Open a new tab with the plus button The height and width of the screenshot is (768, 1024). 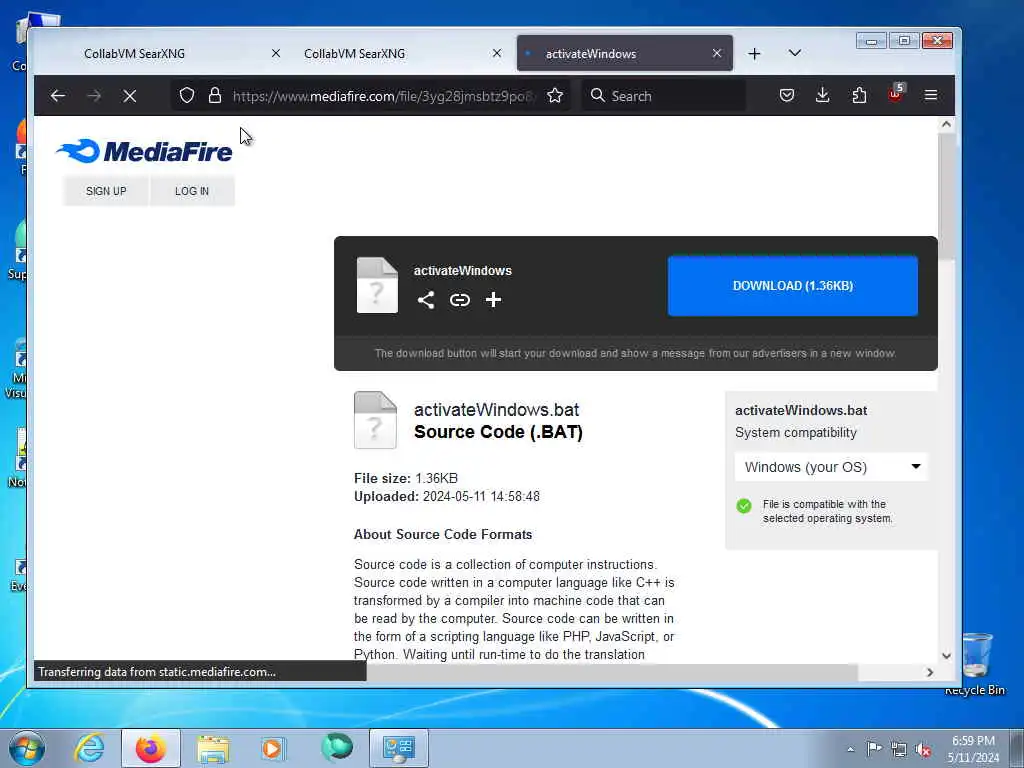[x=754, y=54]
